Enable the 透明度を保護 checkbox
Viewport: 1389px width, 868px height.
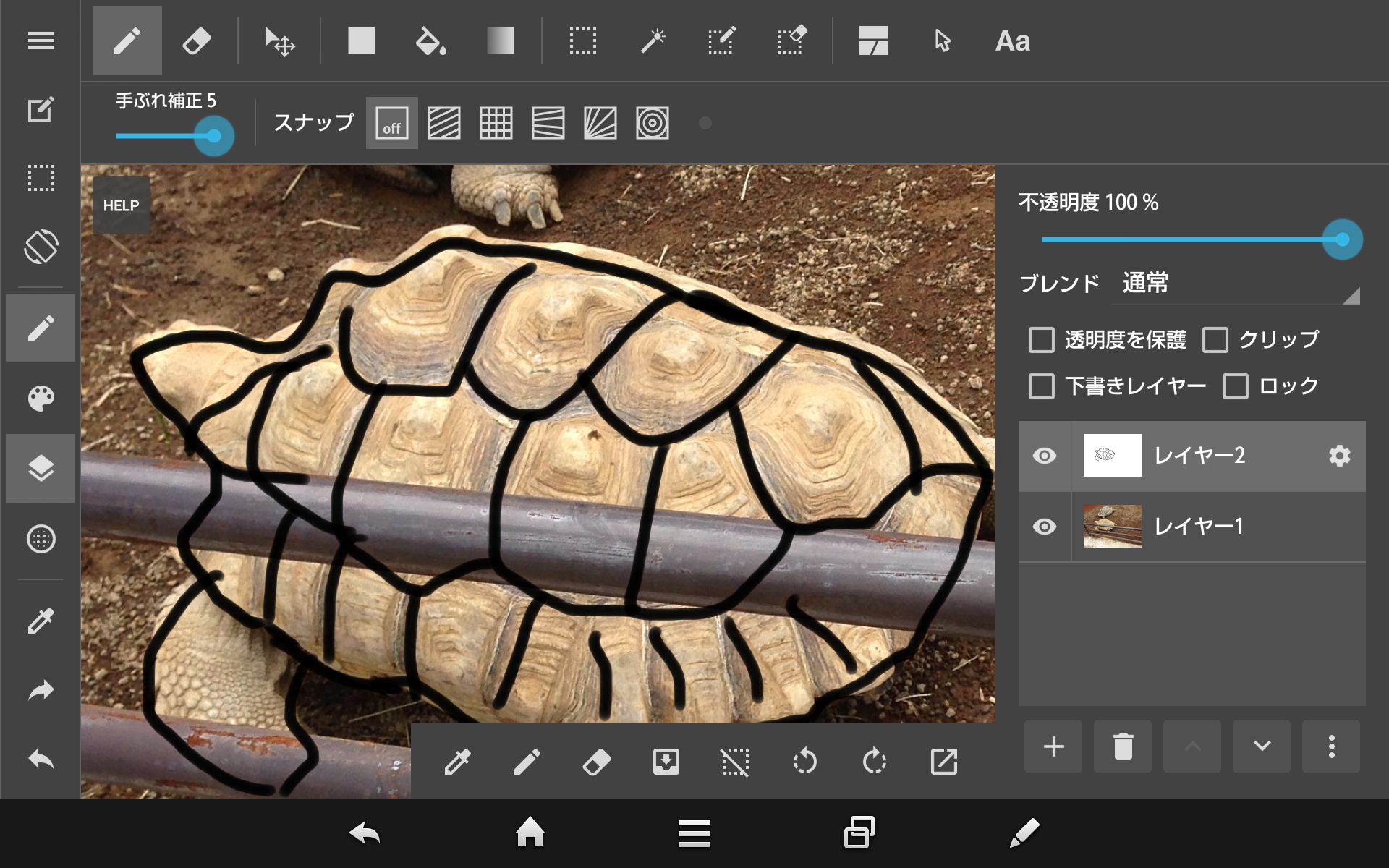(x=1042, y=340)
